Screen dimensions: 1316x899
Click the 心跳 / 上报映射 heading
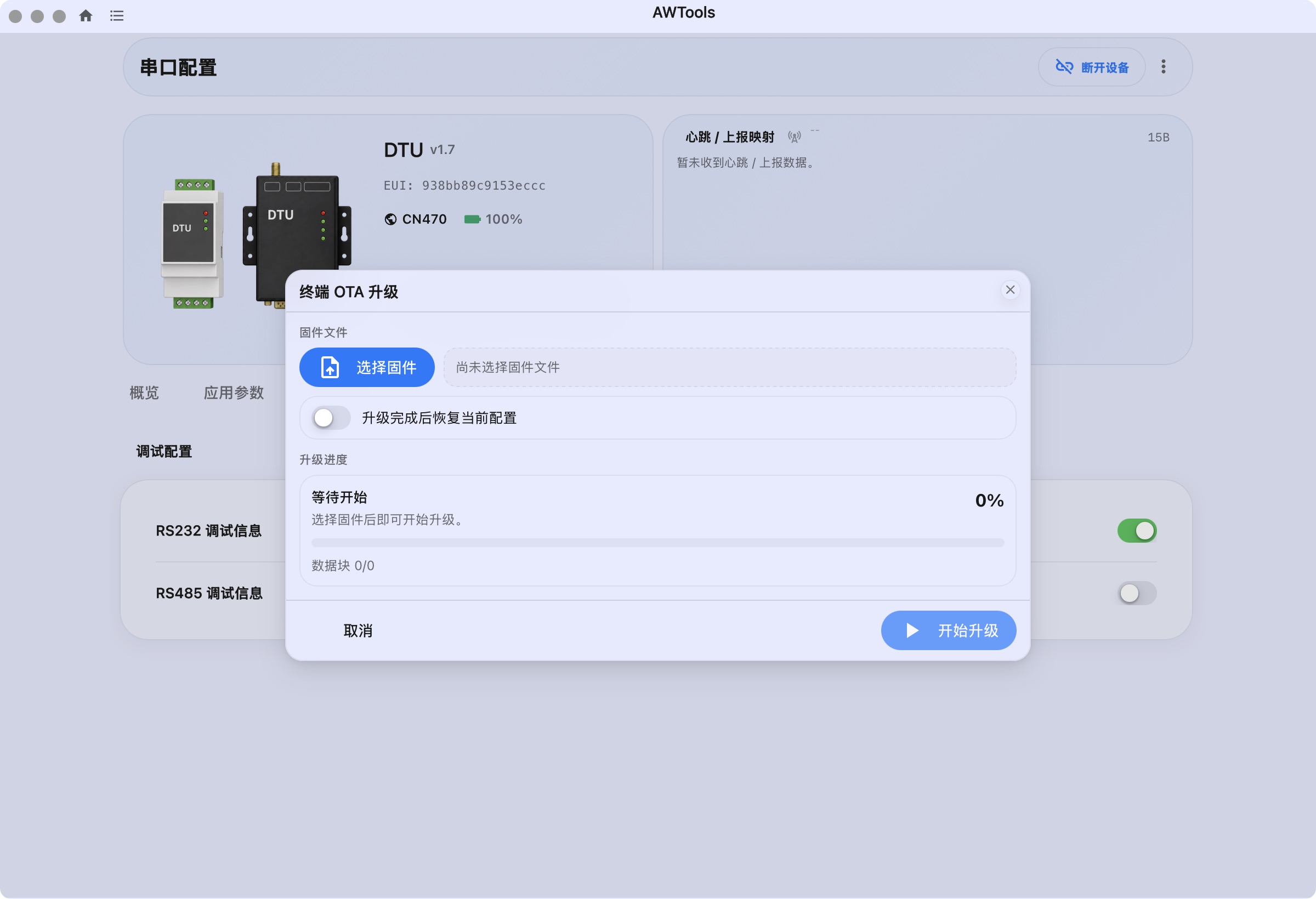(729, 137)
